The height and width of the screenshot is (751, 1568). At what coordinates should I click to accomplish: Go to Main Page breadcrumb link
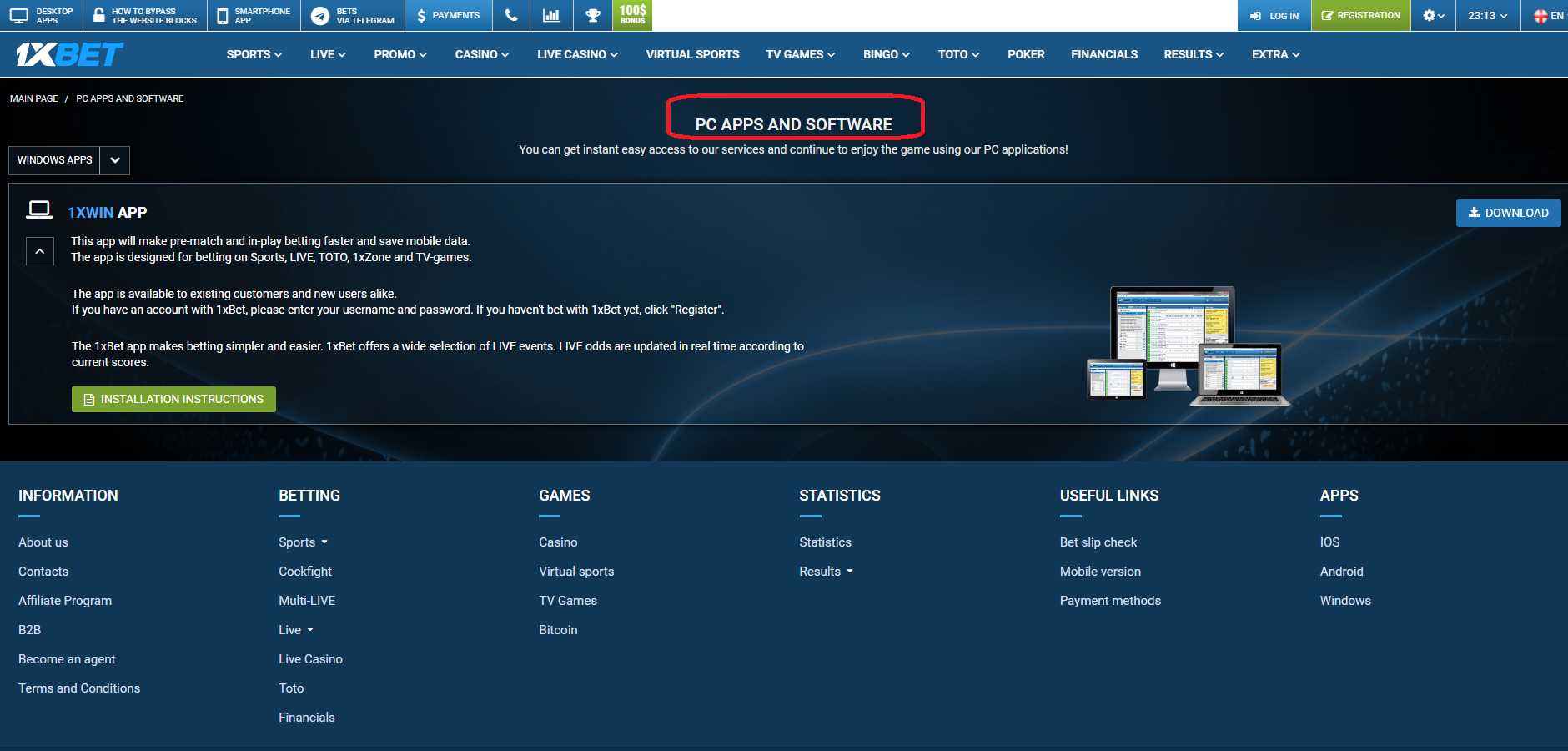pyautogui.click(x=34, y=98)
